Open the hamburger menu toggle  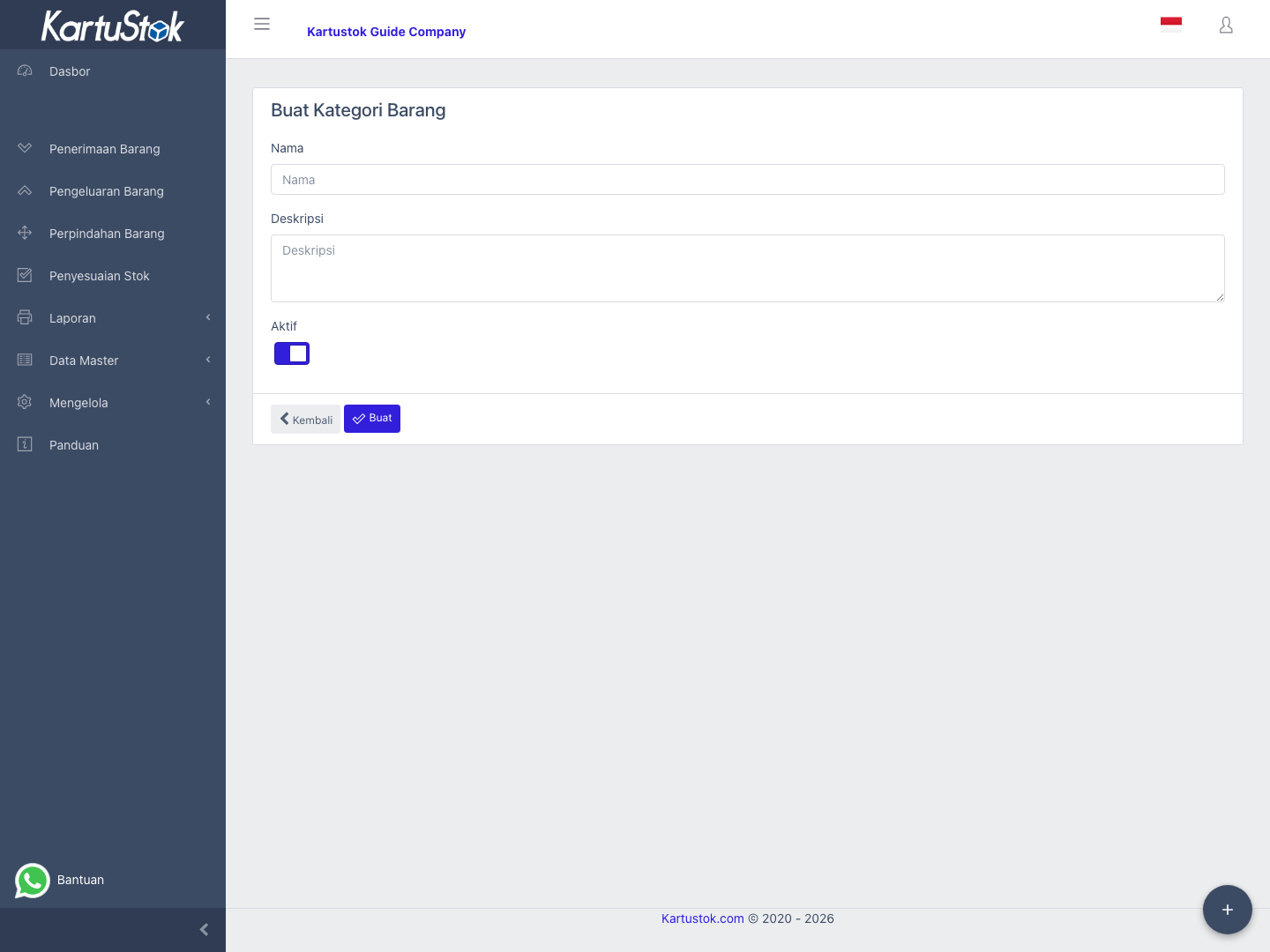[x=262, y=24]
